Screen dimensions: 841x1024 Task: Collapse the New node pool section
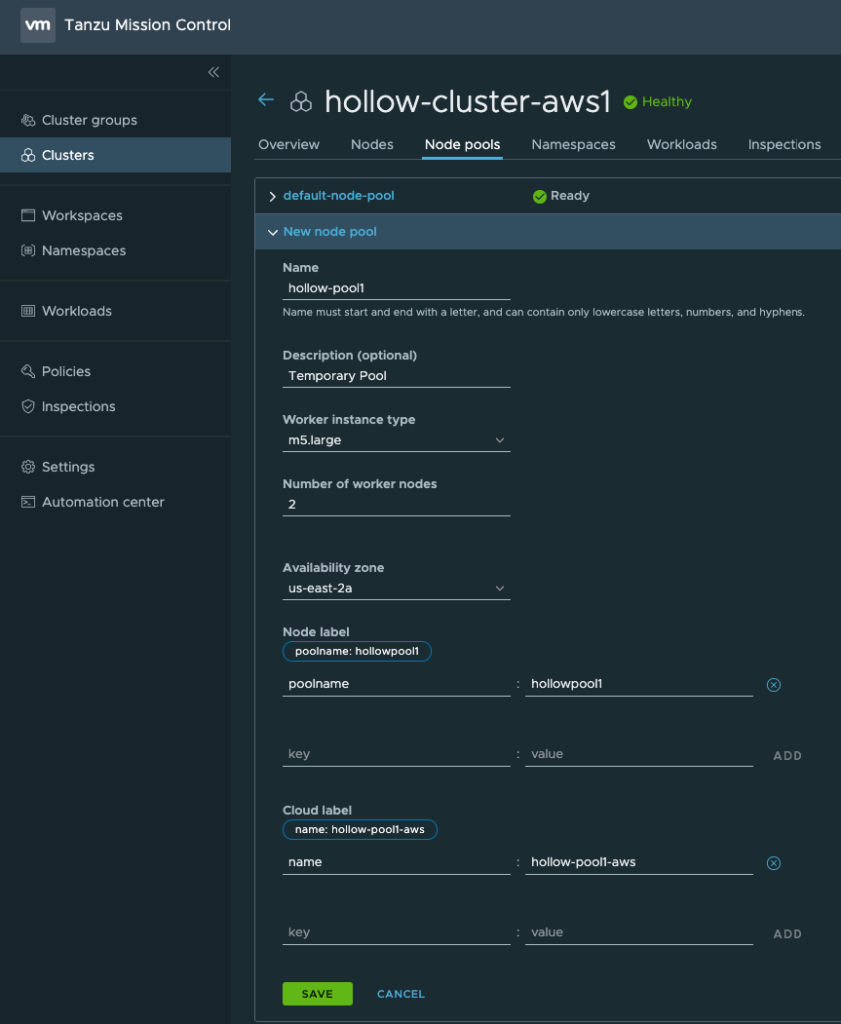tap(272, 232)
